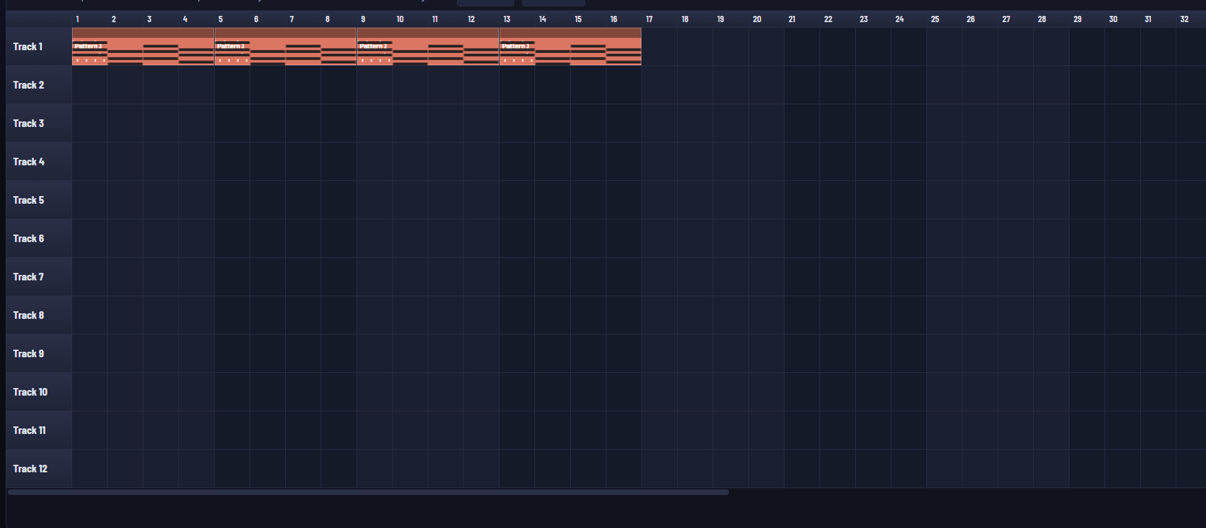Select the Track 3 header
The height and width of the screenshot is (528, 1206).
[39, 123]
